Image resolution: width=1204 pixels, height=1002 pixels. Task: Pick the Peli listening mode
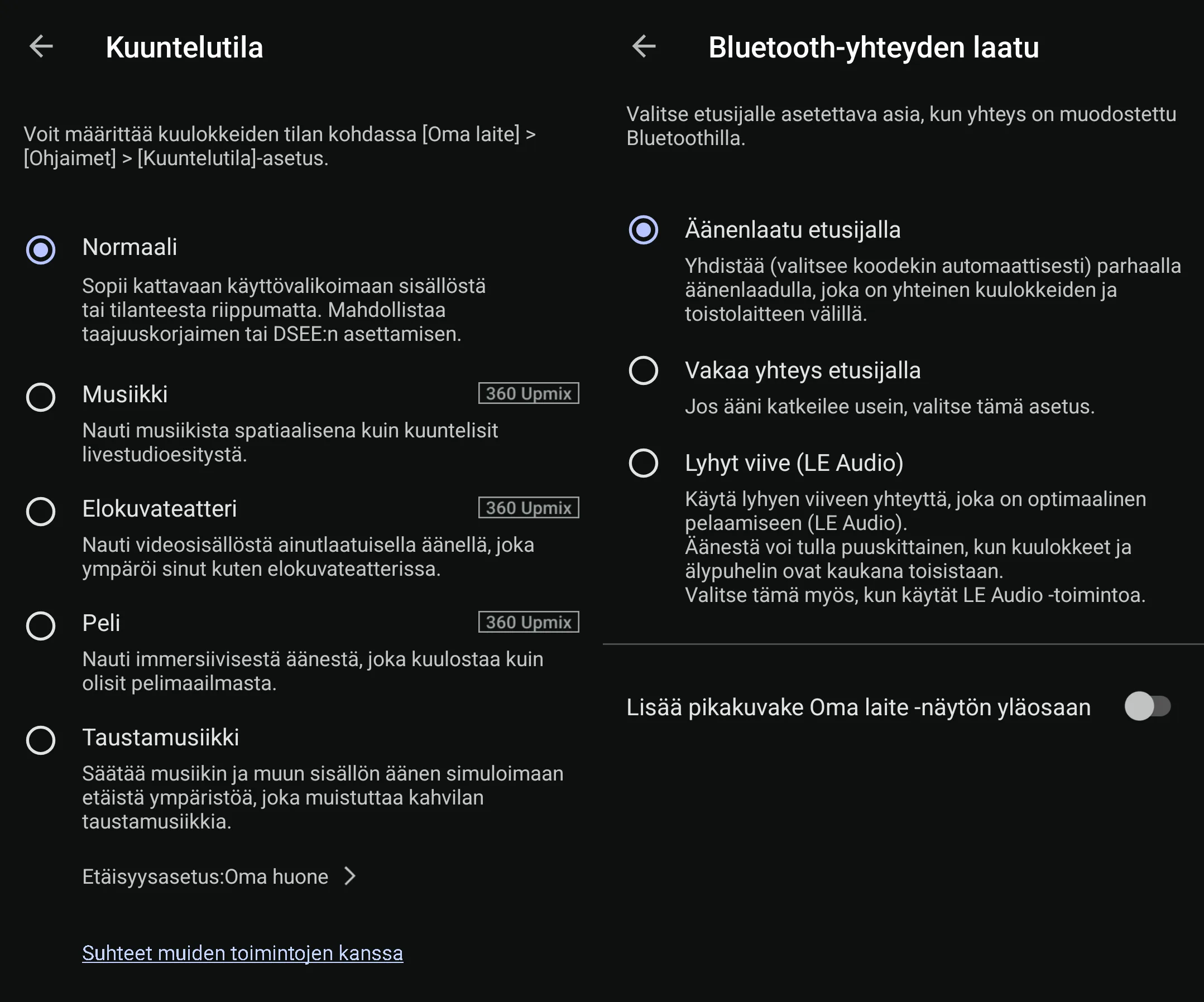(x=41, y=625)
